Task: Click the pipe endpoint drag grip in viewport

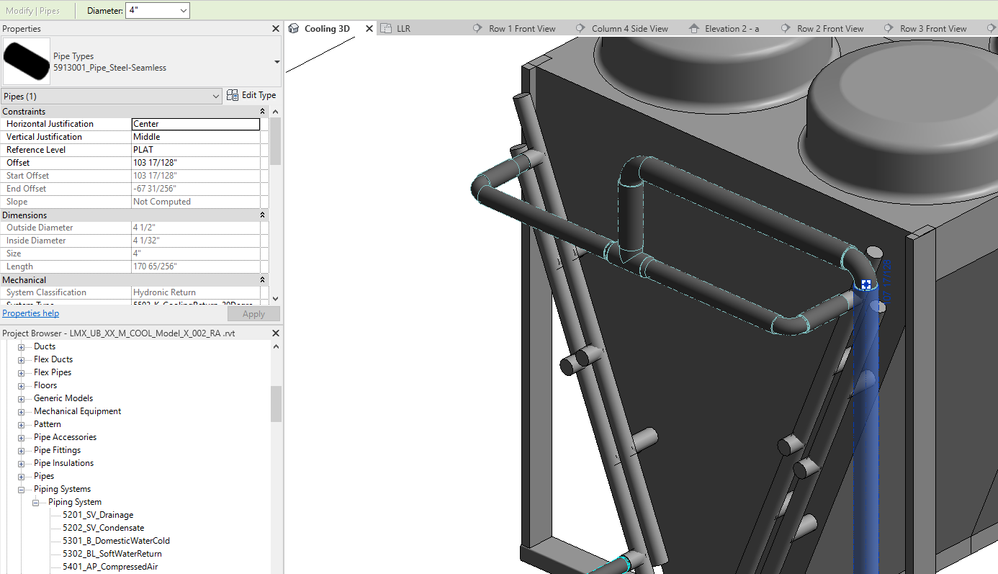Action: 866,284
